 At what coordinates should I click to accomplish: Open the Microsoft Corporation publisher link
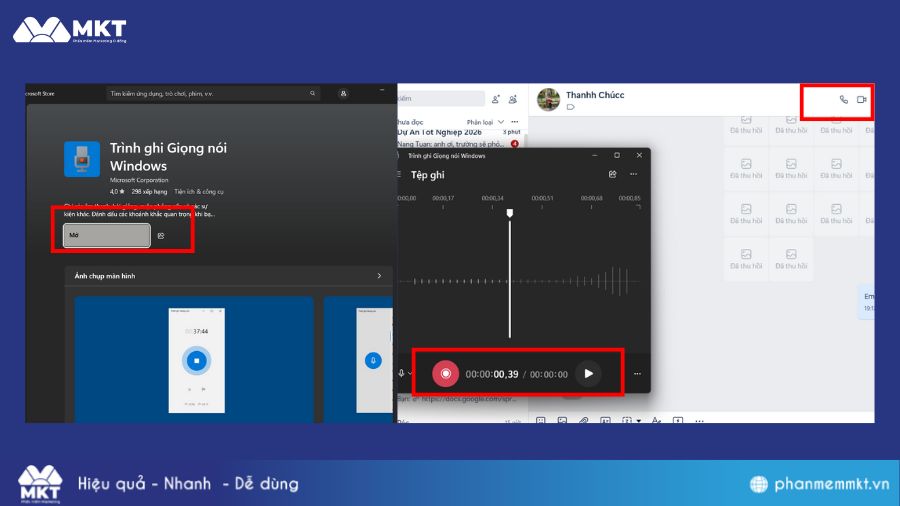[x=139, y=180]
